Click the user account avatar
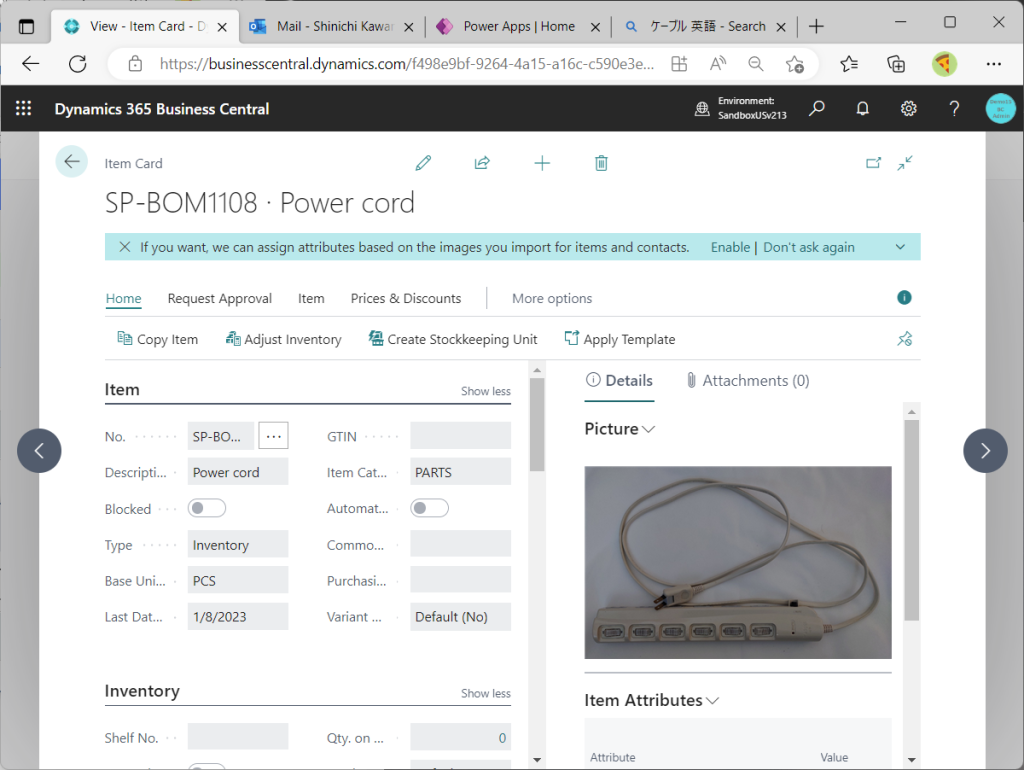 (x=1000, y=108)
